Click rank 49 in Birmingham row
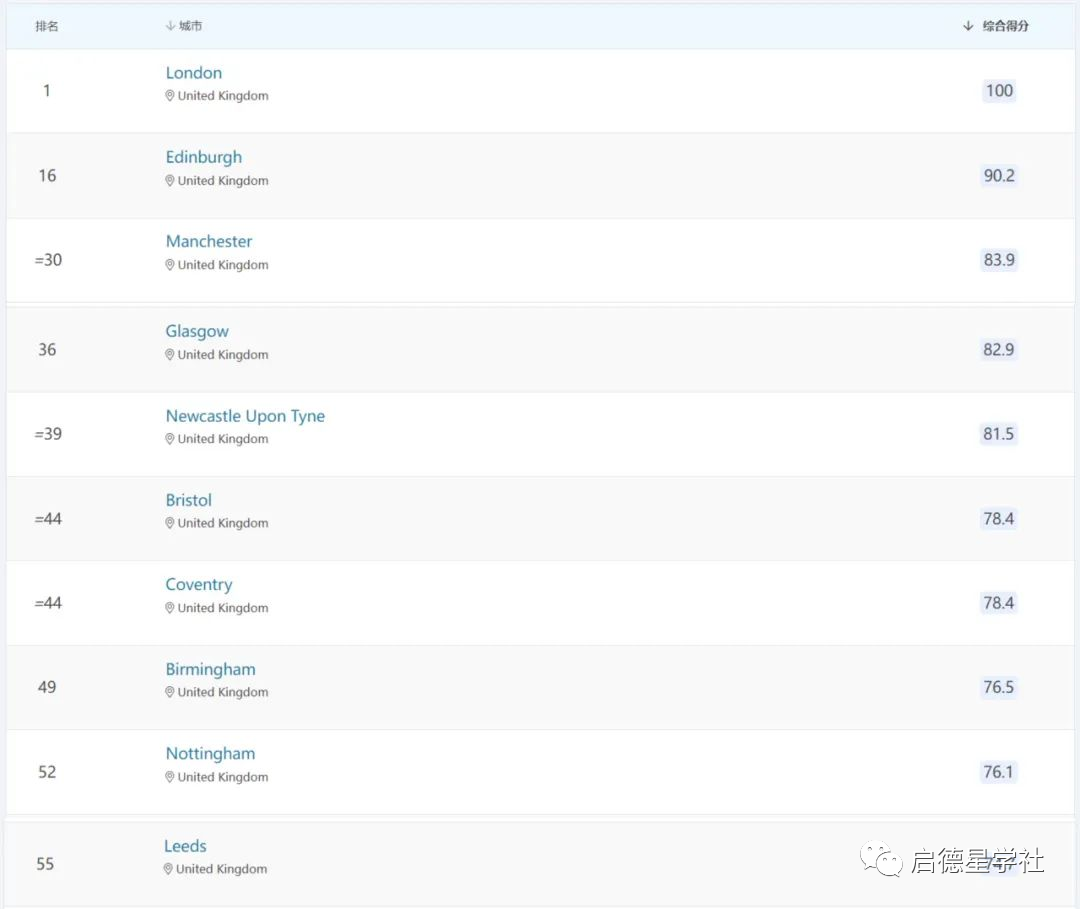1080x909 pixels. [47, 687]
